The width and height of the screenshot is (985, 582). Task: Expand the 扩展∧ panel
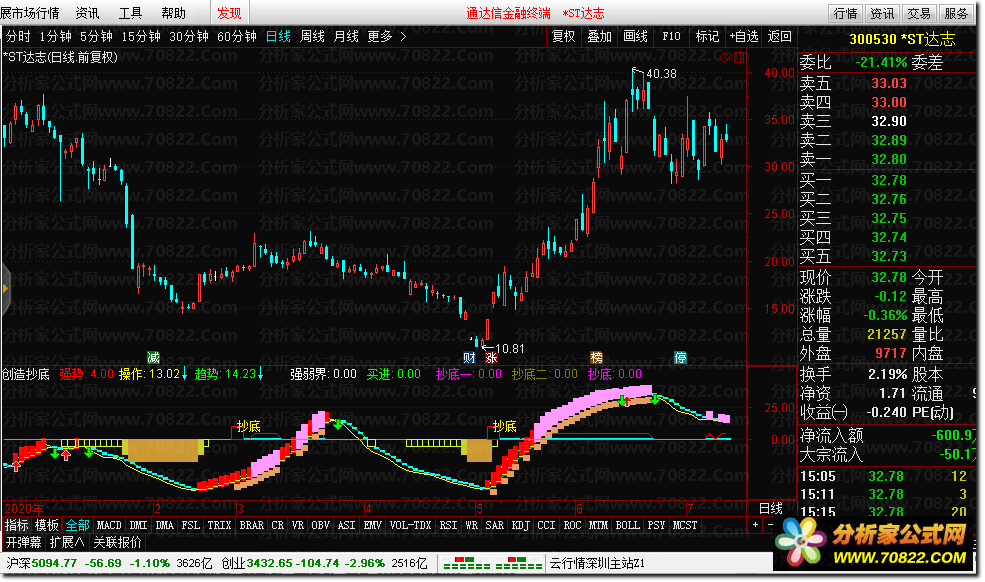click(67, 542)
